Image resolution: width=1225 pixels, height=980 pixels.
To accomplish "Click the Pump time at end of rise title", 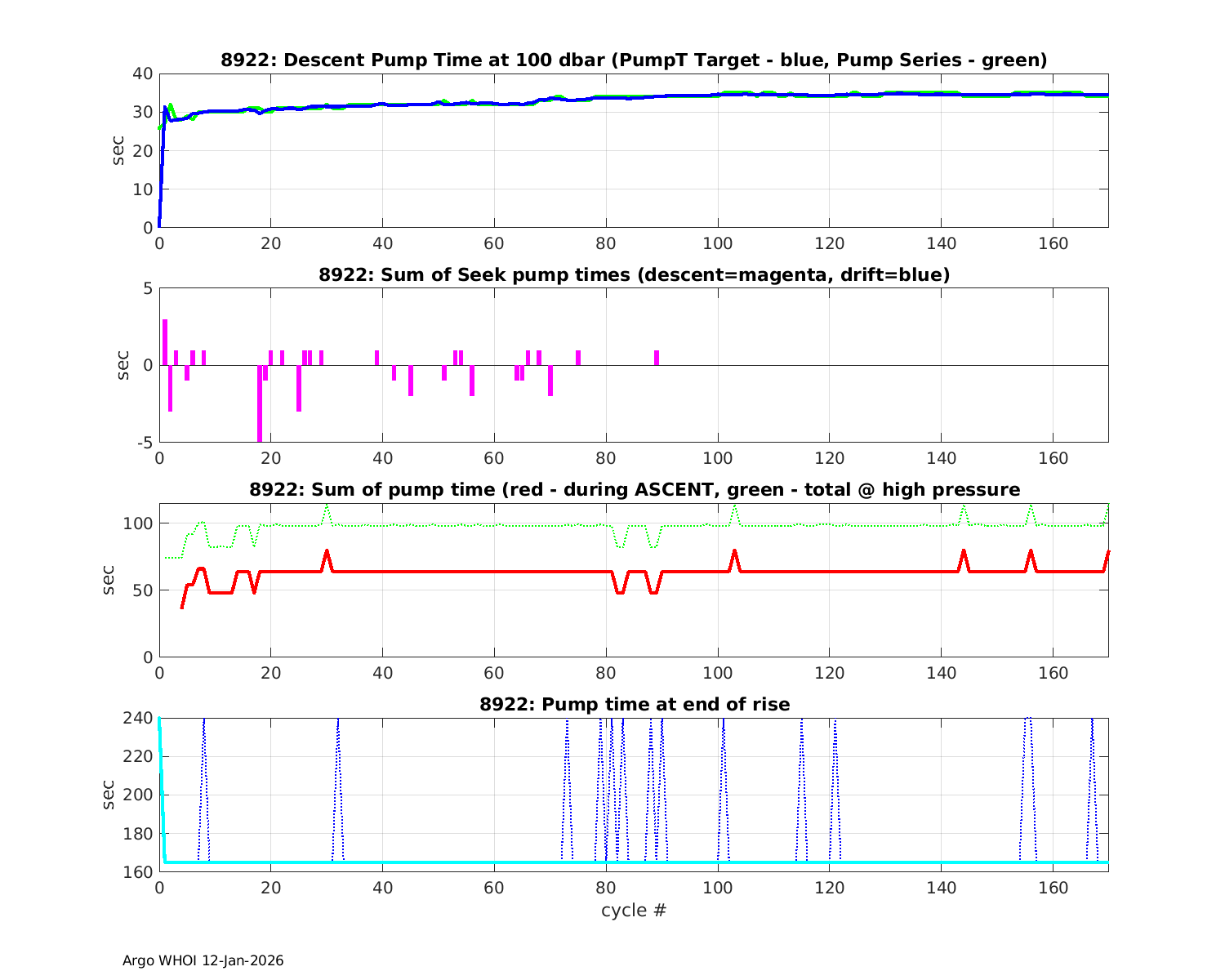I will click(x=634, y=704).
